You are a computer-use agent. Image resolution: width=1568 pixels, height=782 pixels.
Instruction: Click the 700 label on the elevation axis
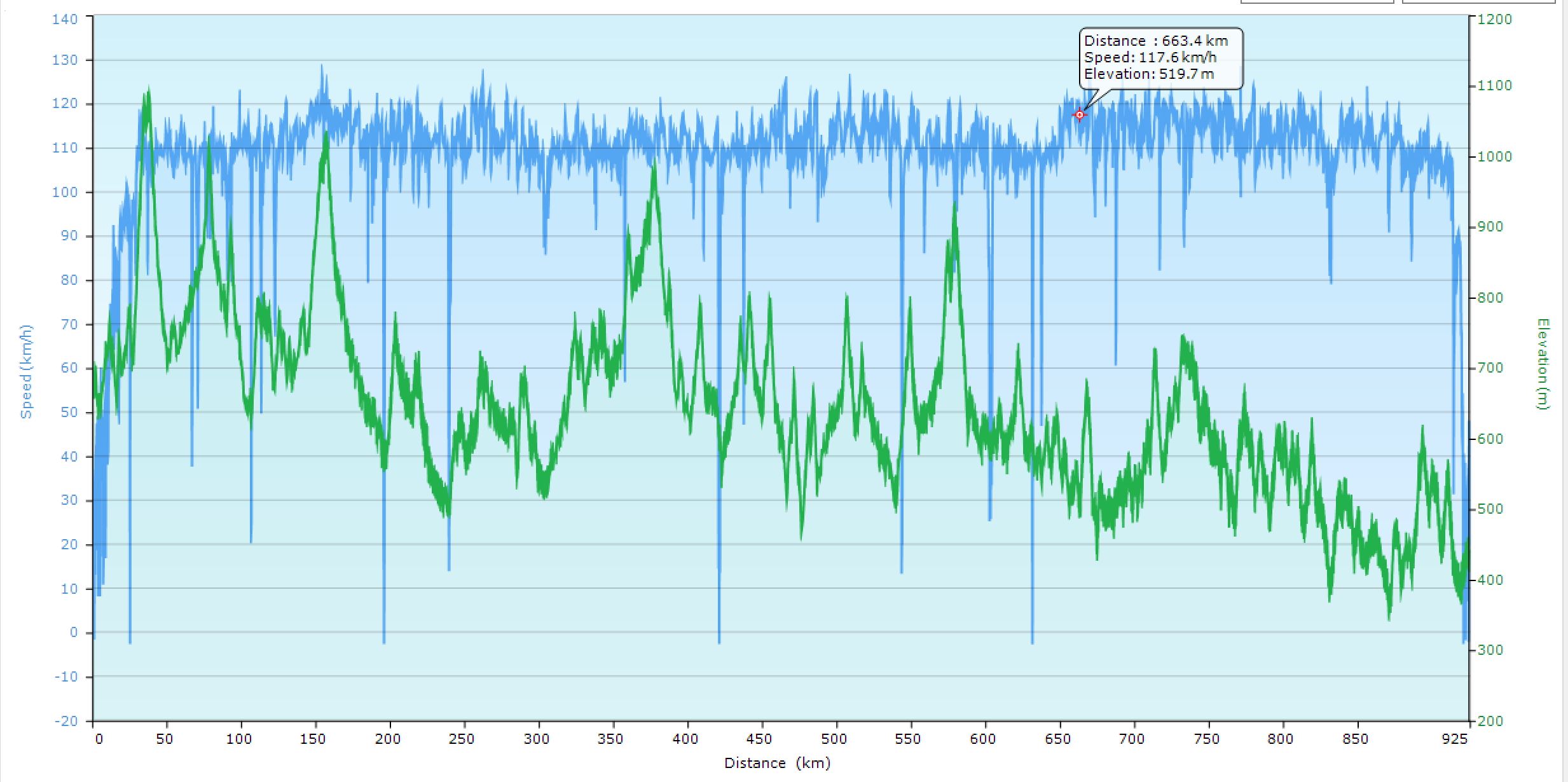pyautogui.click(x=1490, y=368)
